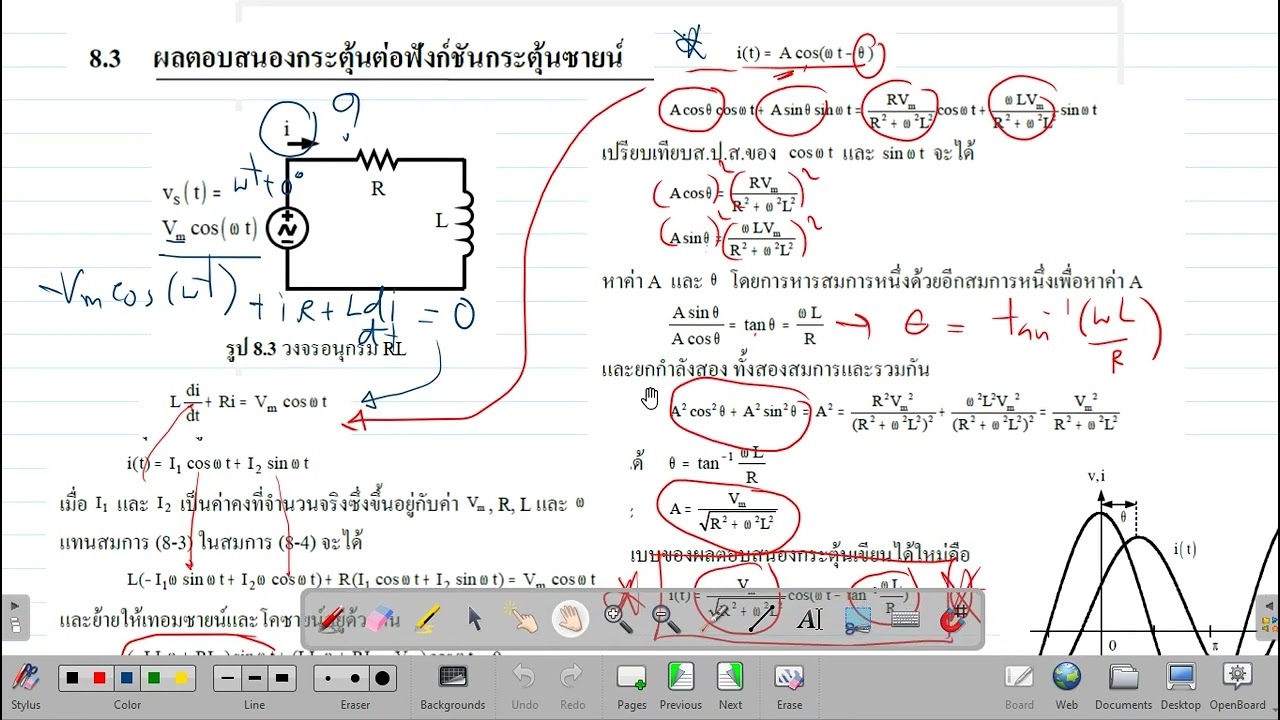Image resolution: width=1280 pixels, height=720 pixels.
Task: Select the hand scroll-page tool
Action: [x=571, y=619]
